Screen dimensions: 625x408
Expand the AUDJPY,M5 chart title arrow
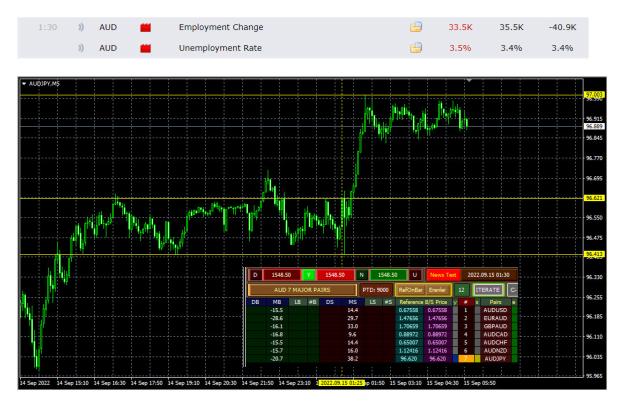click(x=24, y=84)
